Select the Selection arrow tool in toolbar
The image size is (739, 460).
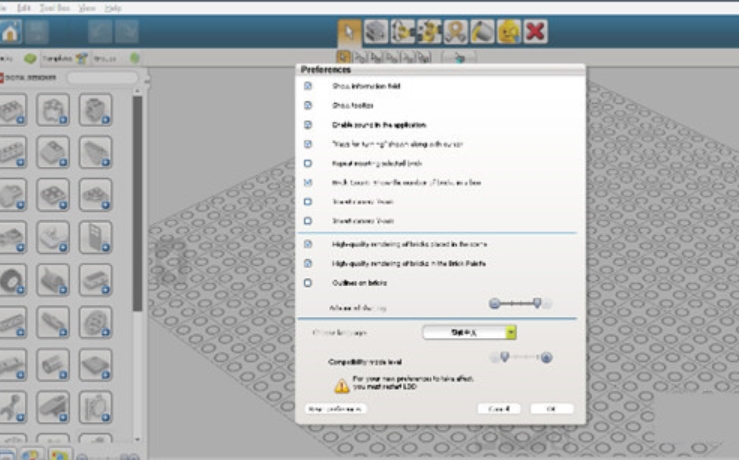coord(349,32)
